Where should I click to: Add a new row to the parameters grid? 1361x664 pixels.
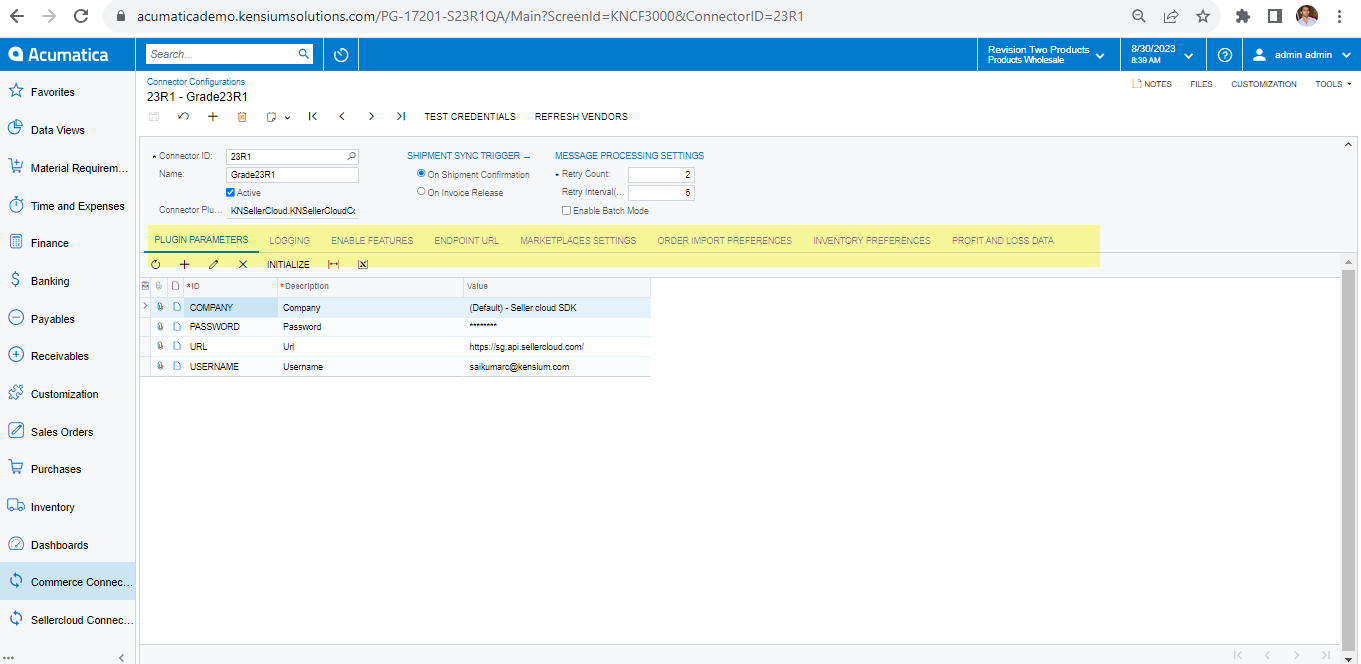click(x=184, y=265)
